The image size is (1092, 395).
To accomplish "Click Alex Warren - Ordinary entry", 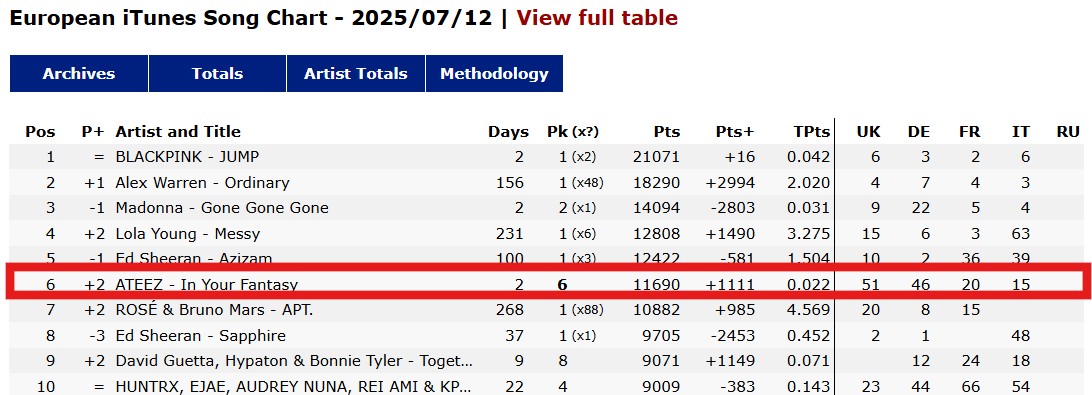I will 203,183.
